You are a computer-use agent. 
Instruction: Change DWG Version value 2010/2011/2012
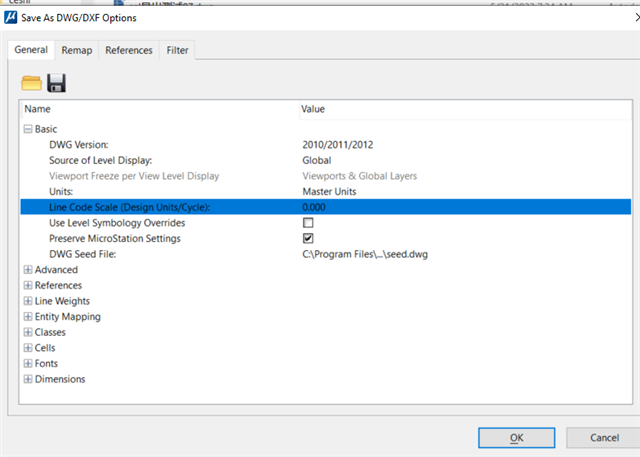pos(338,145)
